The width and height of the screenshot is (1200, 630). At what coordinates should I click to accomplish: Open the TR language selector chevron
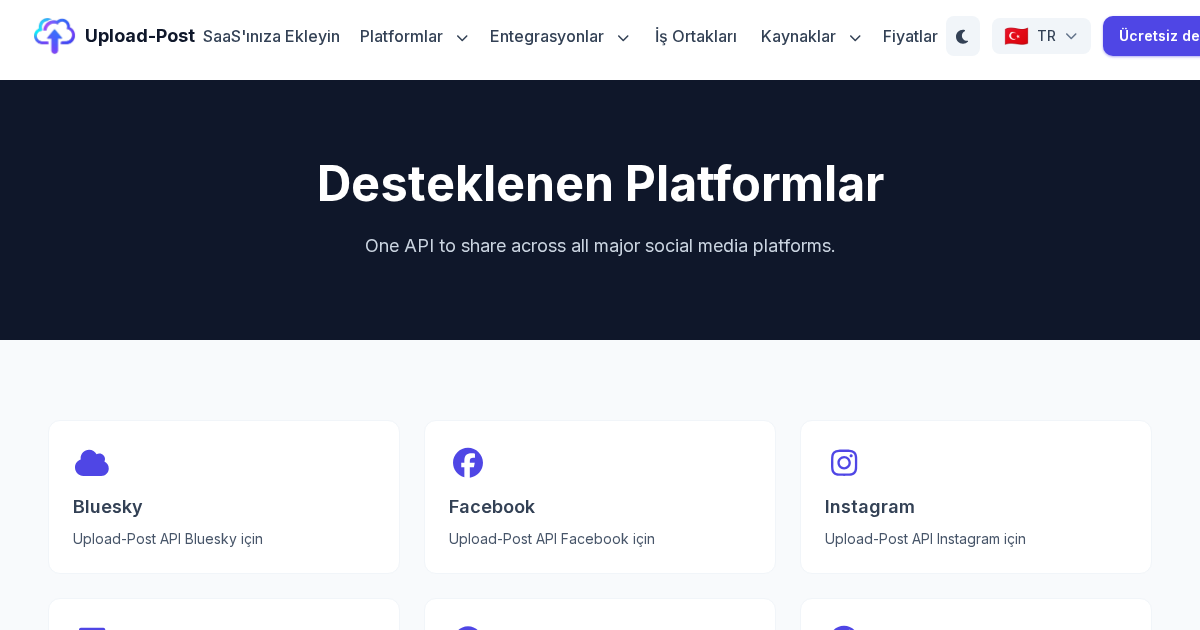[x=1071, y=36]
